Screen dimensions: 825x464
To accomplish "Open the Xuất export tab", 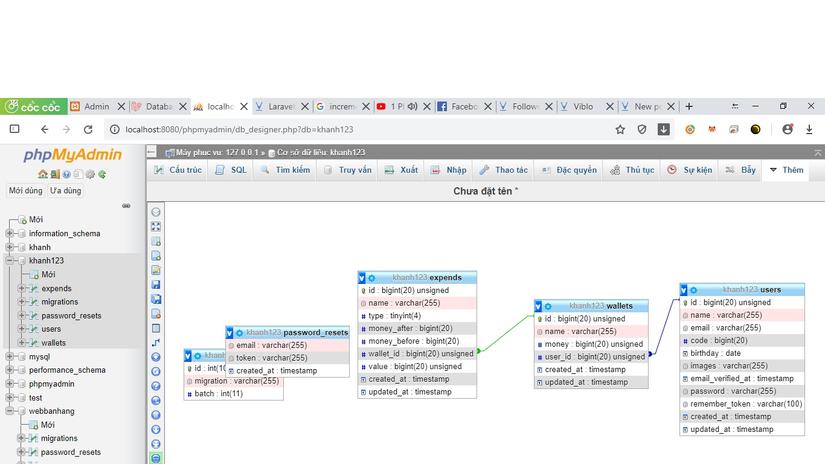I will click(401, 170).
